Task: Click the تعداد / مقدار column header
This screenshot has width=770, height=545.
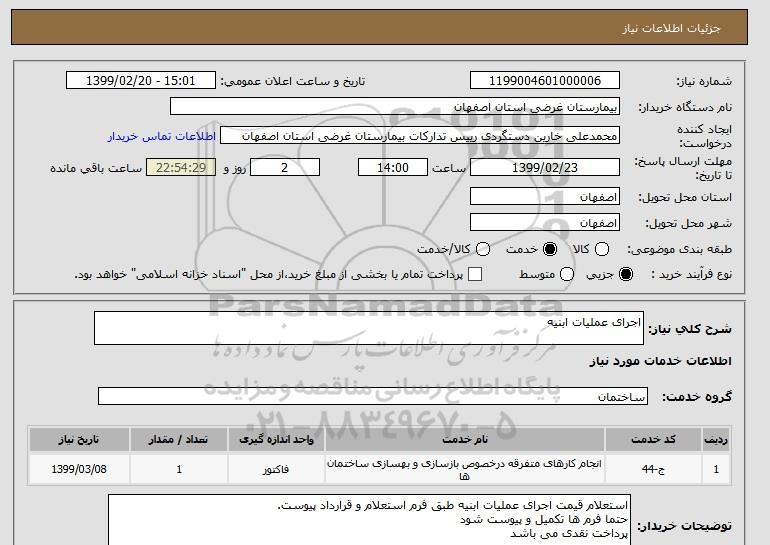Action: 179,439
